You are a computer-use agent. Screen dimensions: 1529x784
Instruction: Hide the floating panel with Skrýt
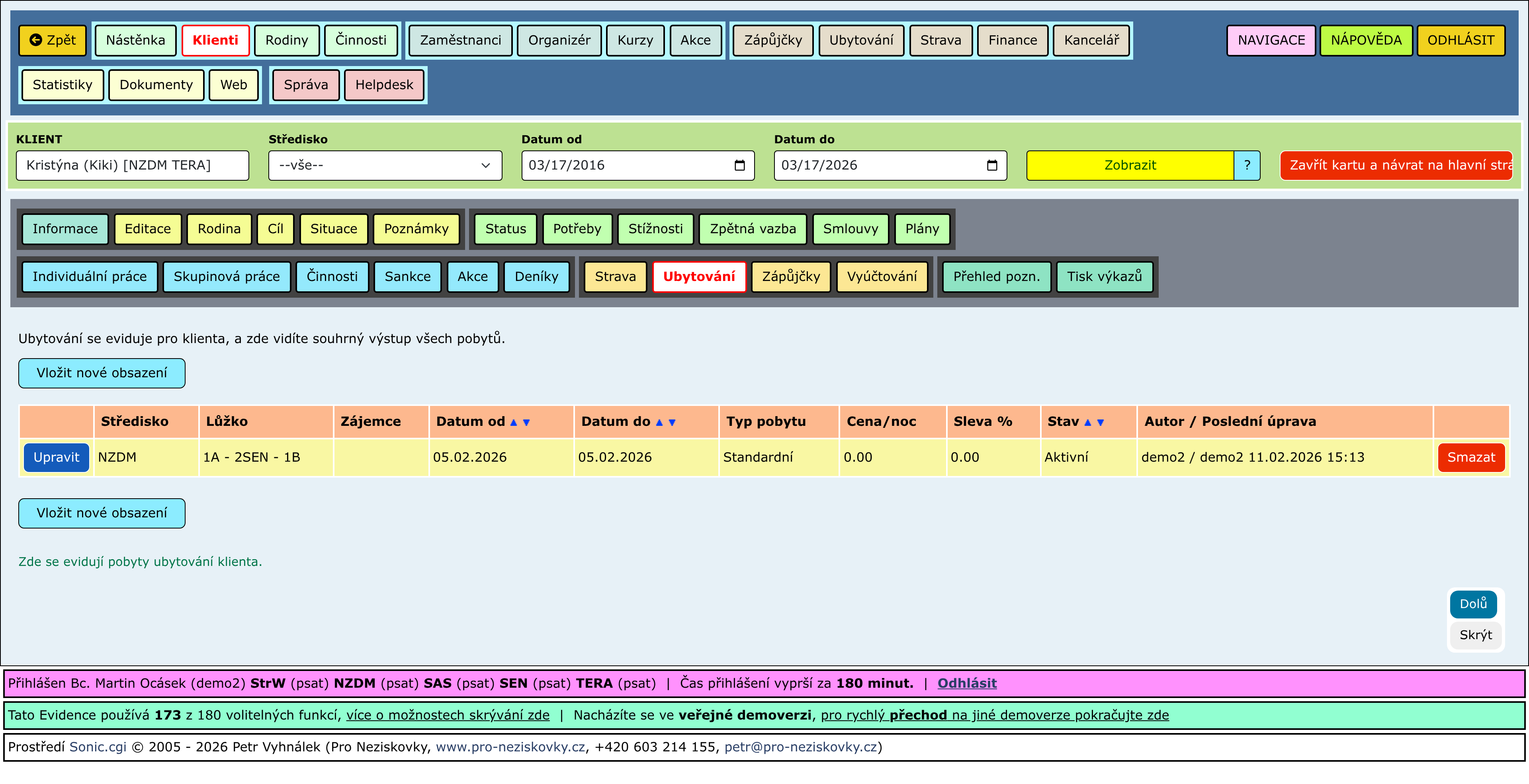[x=1476, y=635]
